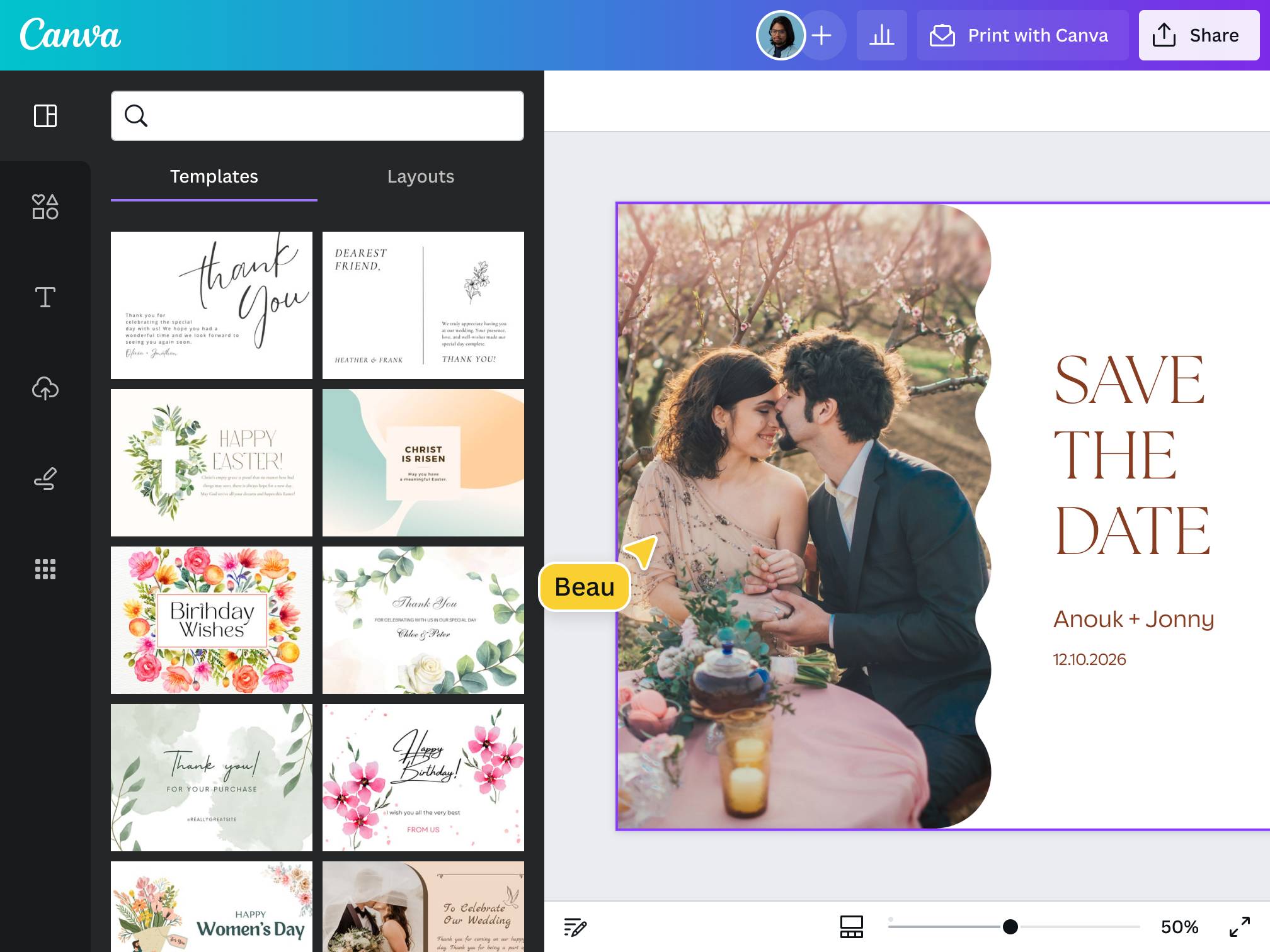The height and width of the screenshot is (952, 1270).
Task: View design insights with the analytics icon
Action: click(881, 35)
